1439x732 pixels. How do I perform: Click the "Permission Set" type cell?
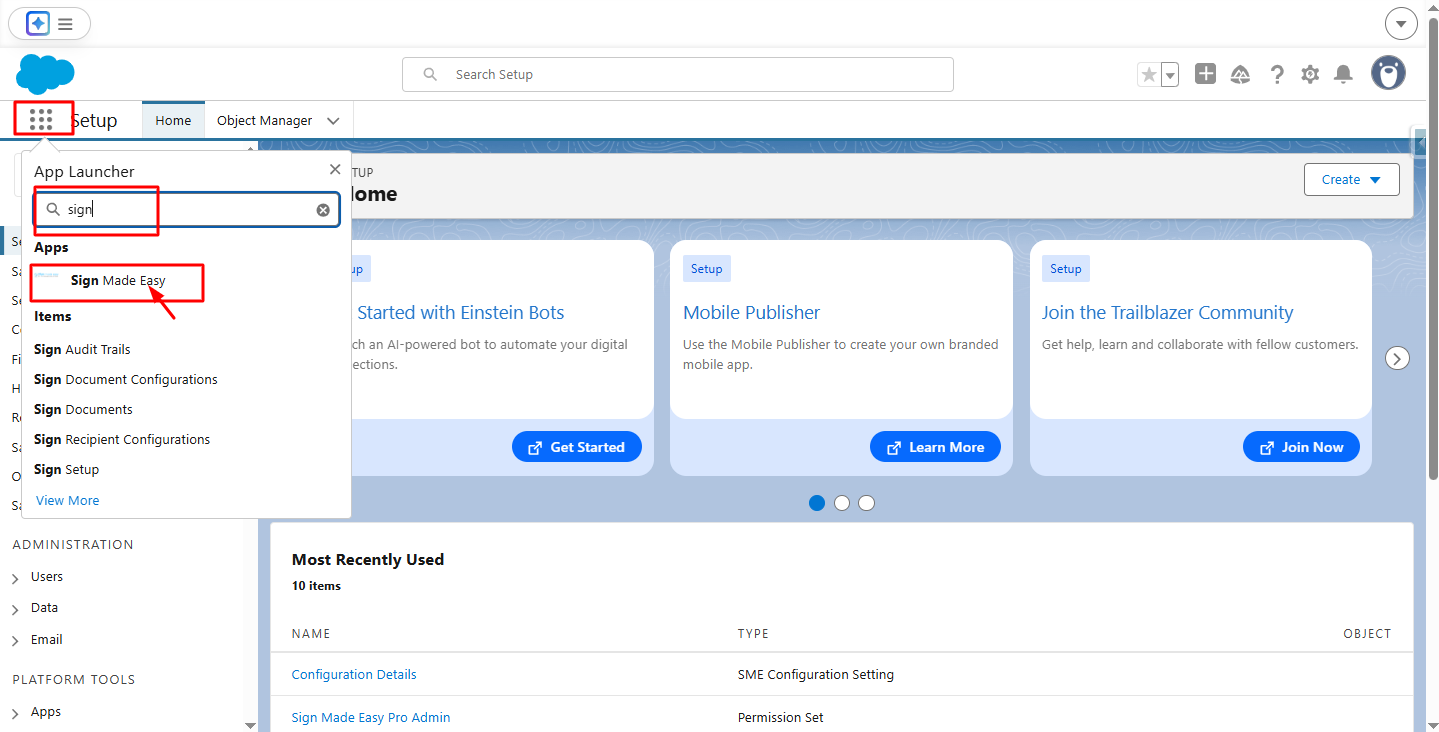click(781, 717)
